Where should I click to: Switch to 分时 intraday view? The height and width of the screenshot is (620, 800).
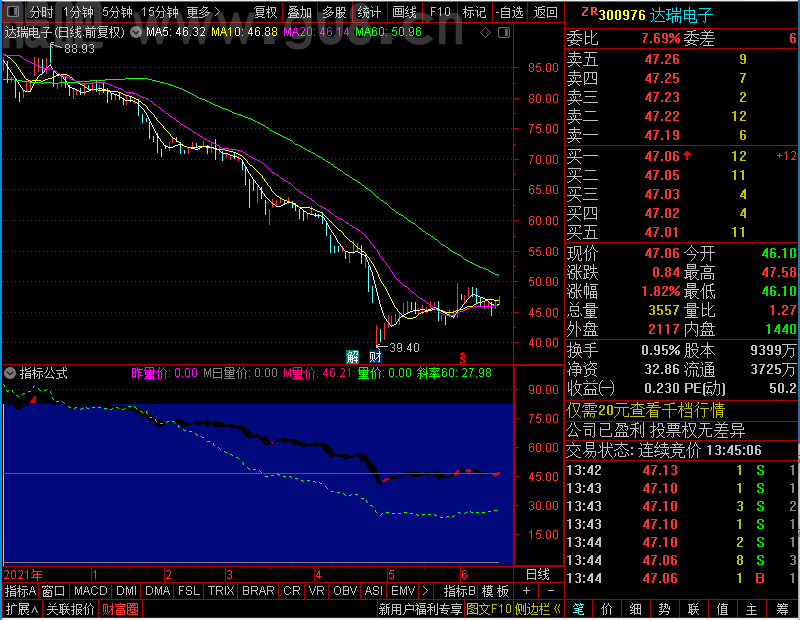click(x=41, y=12)
